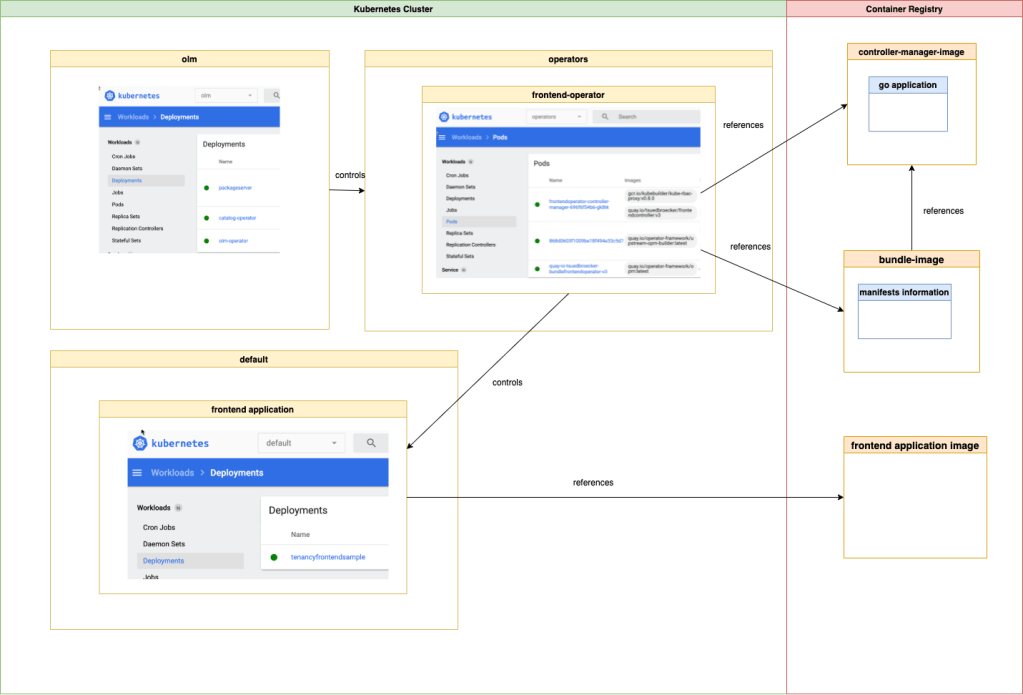This screenshot has width=1023, height=695.
Task: Click the search magnifier icon in the default dashboard
Action: pos(371,443)
